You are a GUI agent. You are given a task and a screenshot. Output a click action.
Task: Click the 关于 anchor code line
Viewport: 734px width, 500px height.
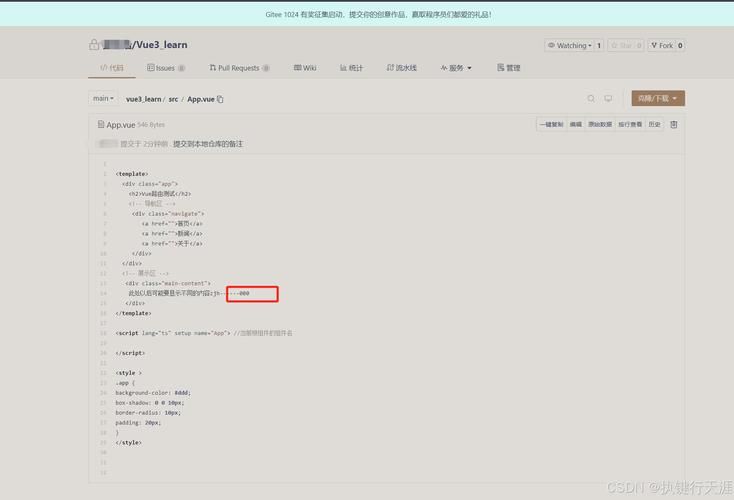(x=172, y=243)
